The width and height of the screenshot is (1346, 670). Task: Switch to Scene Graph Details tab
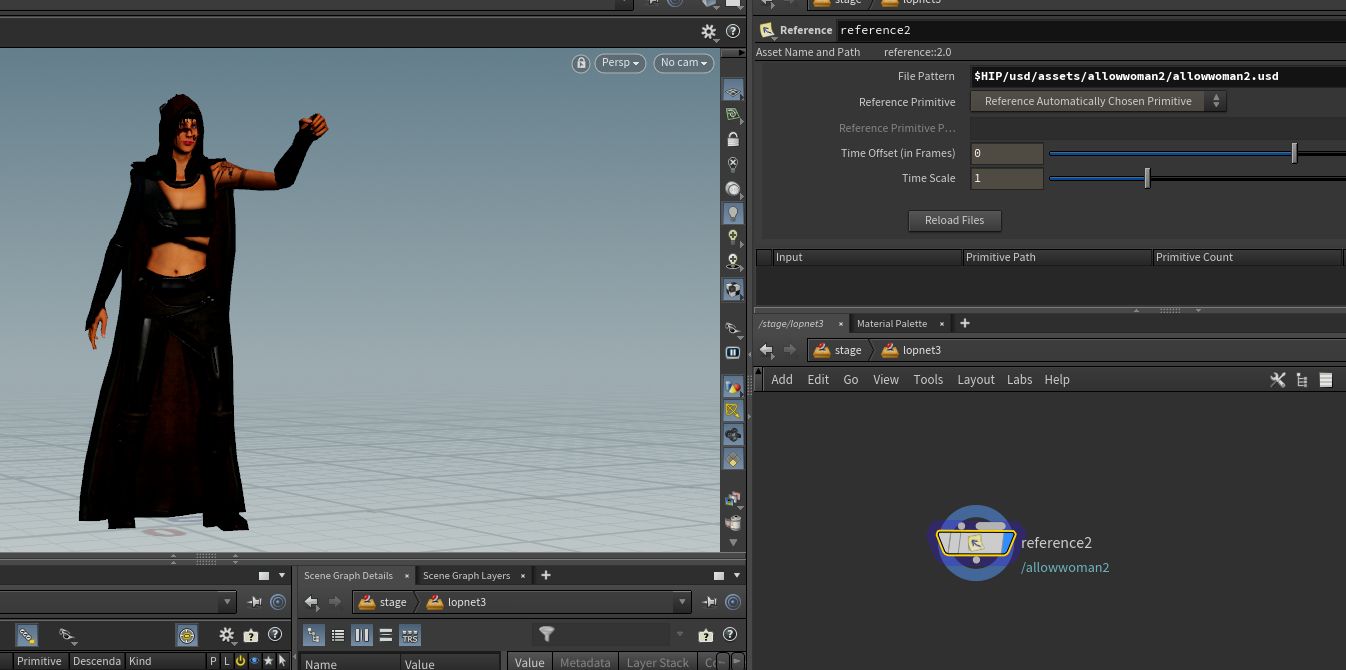[348, 576]
